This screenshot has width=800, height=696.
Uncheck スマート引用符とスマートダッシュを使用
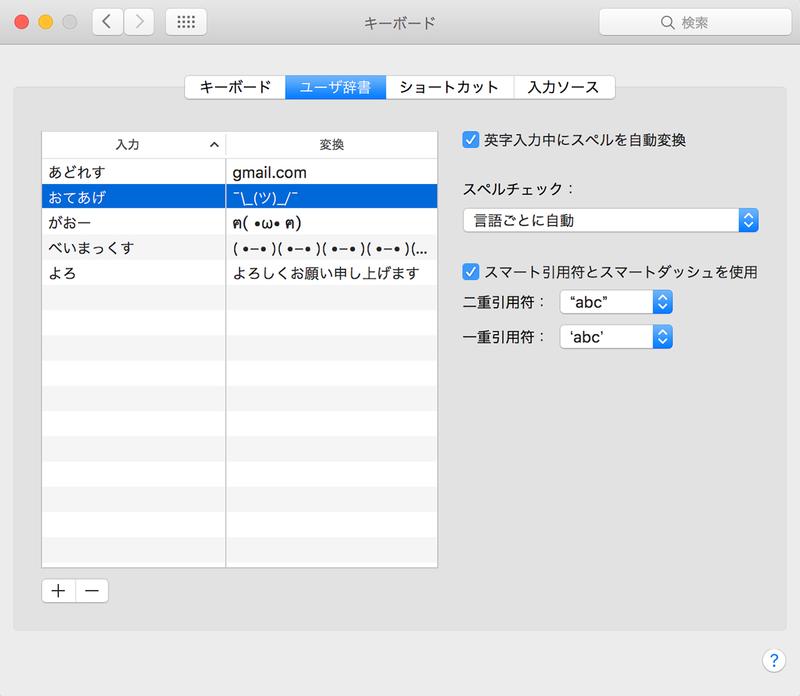click(x=471, y=271)
